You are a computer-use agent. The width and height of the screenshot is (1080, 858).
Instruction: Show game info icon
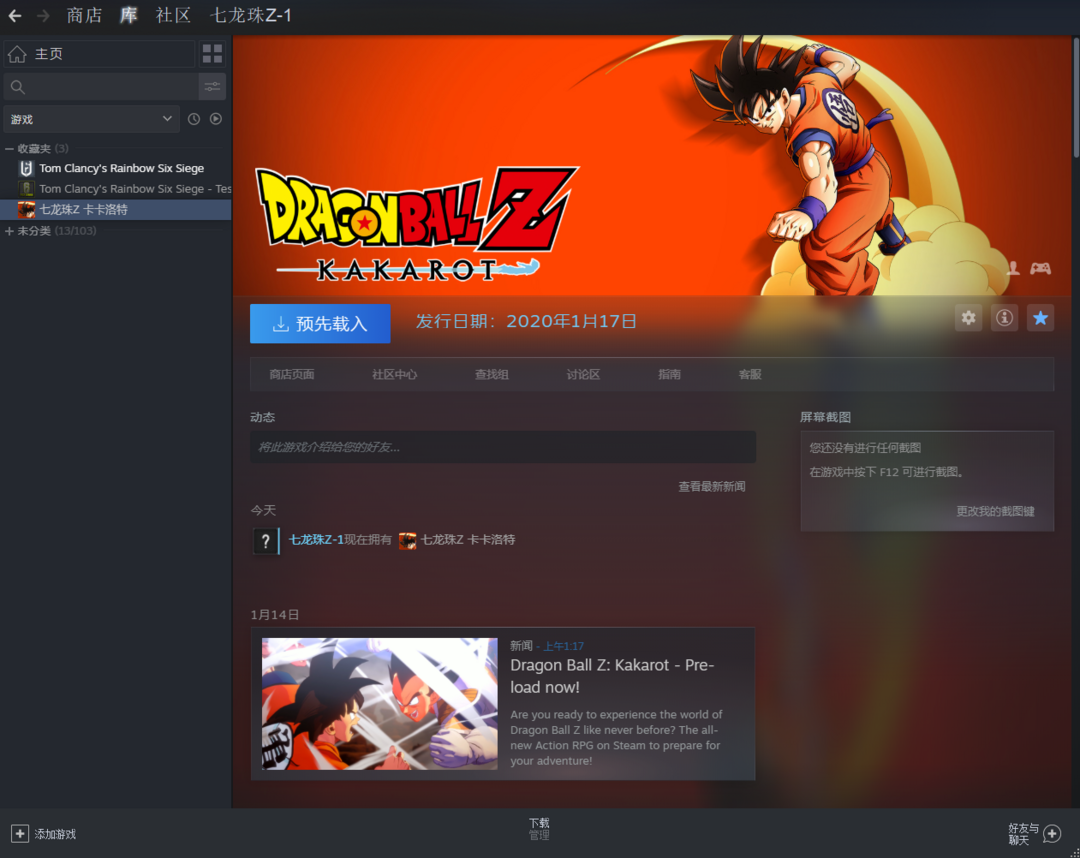(1004, 318)
